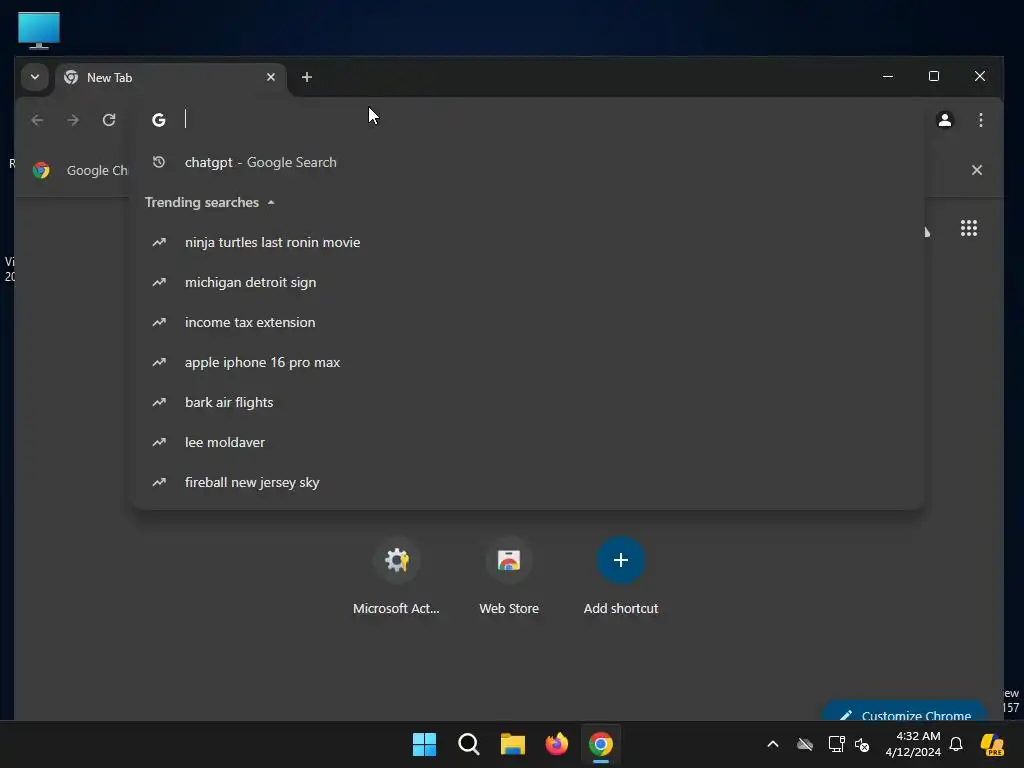Viewport: 1024px width, 768px height.
Task: Open the notifications bell
Action: pos(956,744)
